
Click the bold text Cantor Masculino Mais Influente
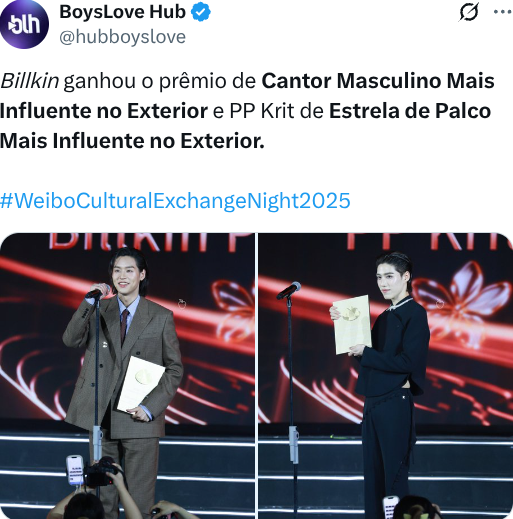(x=247, y=96)
